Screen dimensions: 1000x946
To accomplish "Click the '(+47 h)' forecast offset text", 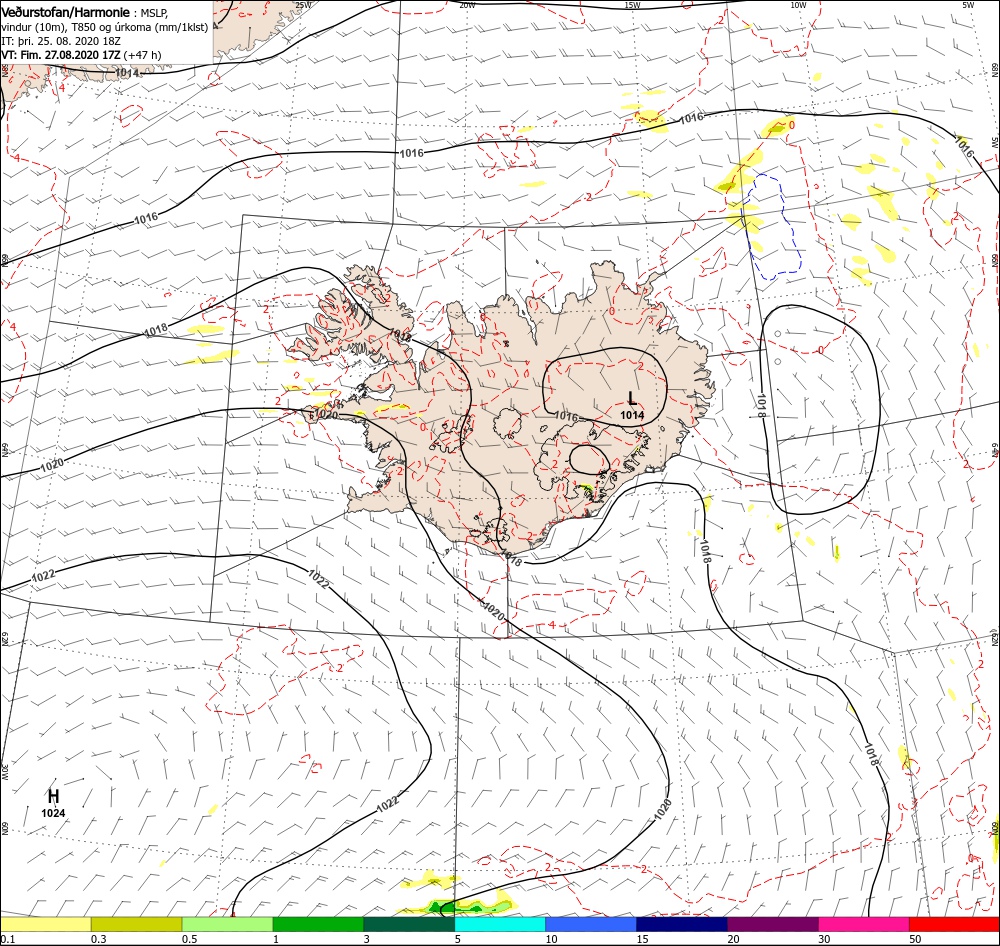I will pyautogui.click(x=142, y=55).
